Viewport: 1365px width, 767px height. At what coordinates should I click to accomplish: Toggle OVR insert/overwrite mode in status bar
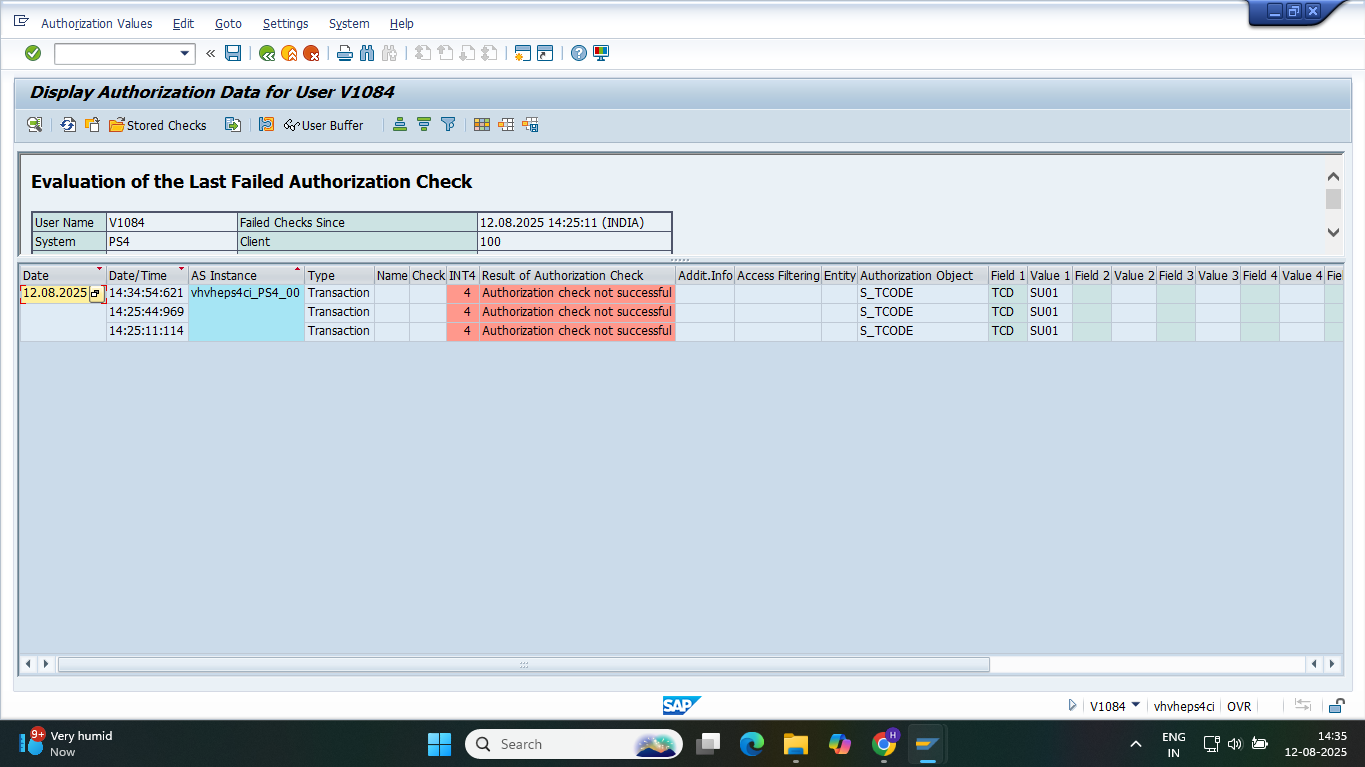(1239, 706)
